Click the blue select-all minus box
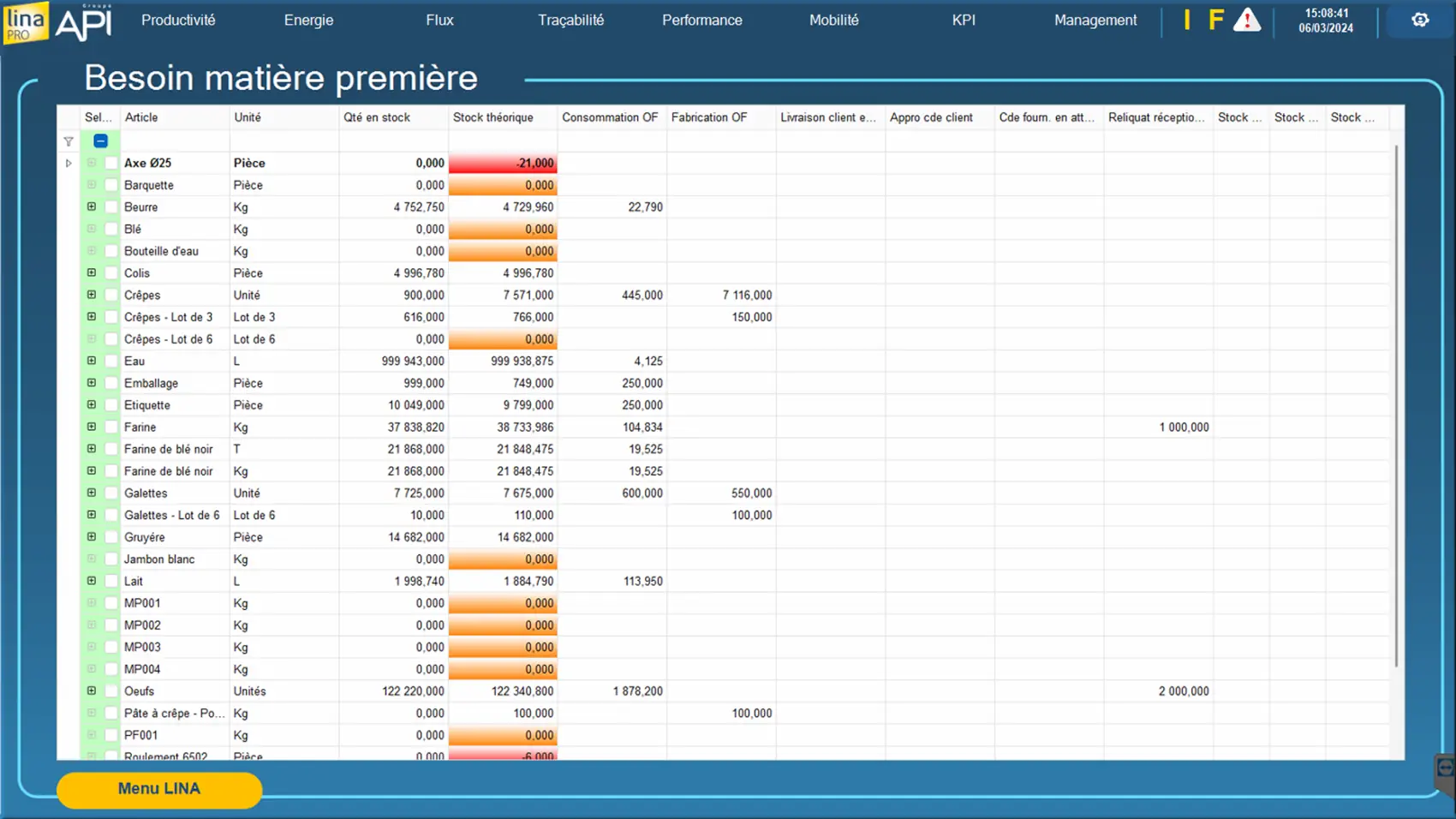Viewport: 1456px width, 819px height. click(100, 140)
